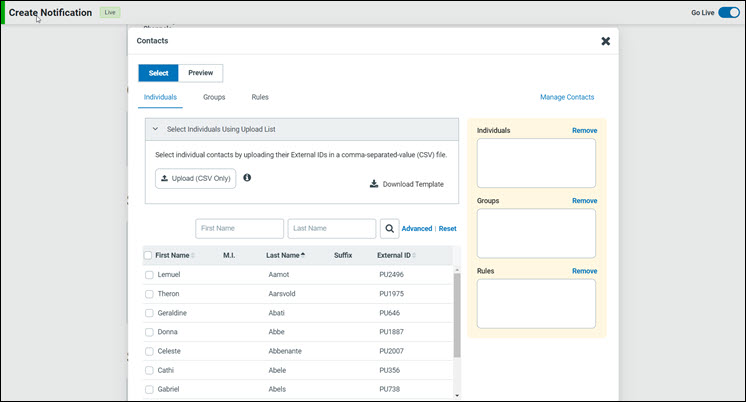This screenshot has height=402, width=746.
Task: Check the box for Lemuel Aamot
Action: 149,274
